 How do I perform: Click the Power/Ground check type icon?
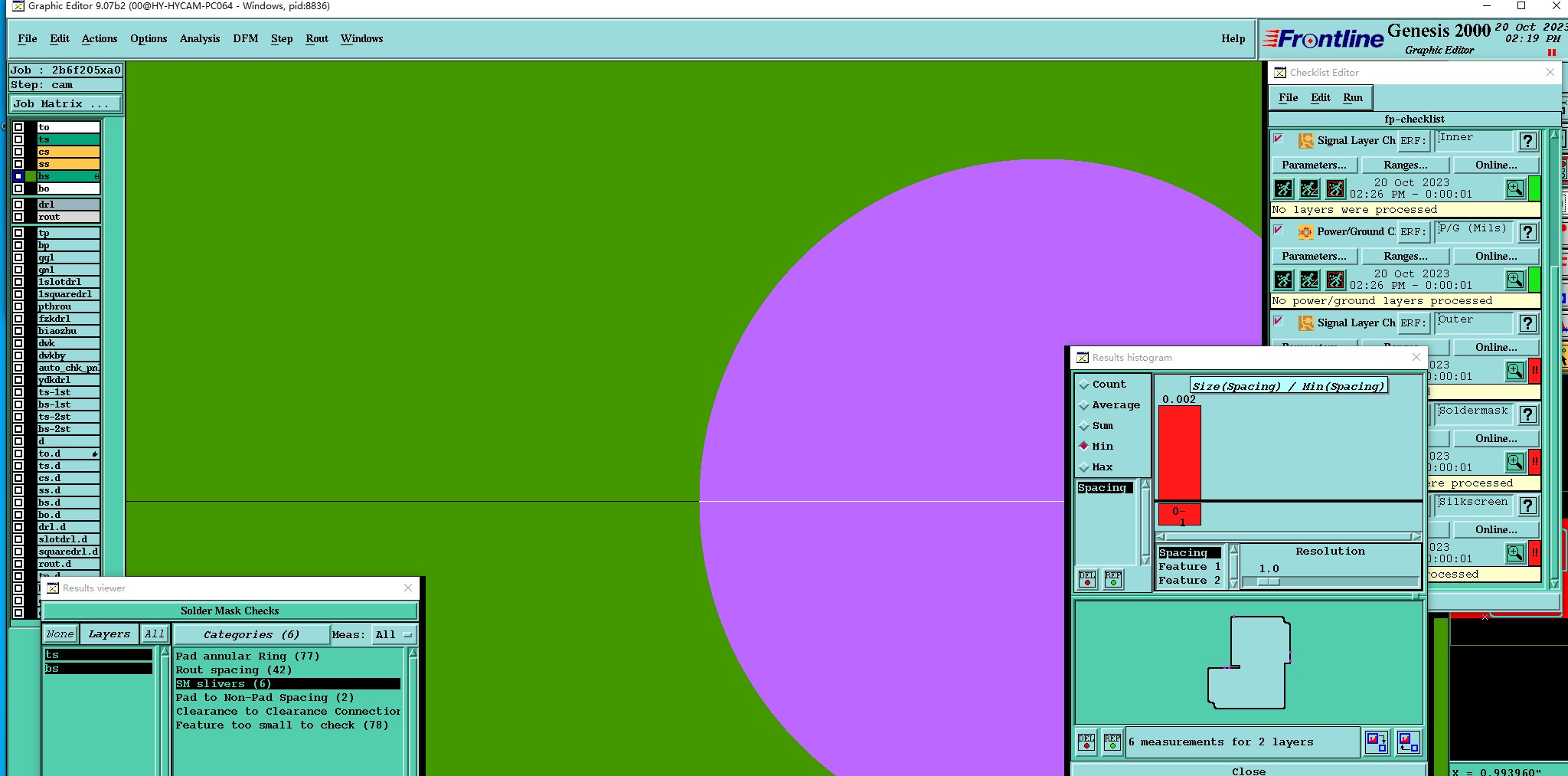(x=1305, y=232)
